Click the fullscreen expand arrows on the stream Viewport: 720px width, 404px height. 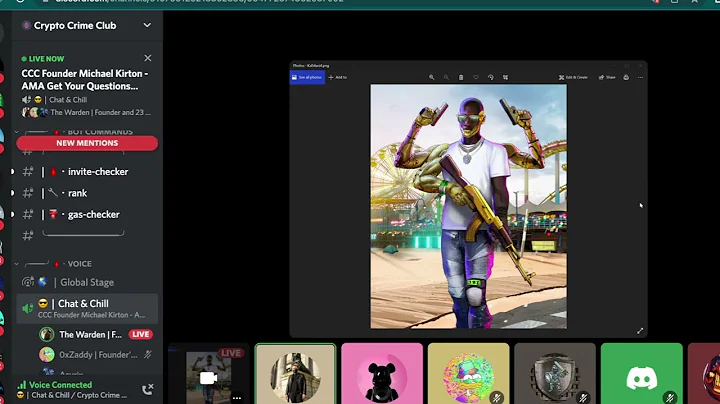[x=640, y=331]
